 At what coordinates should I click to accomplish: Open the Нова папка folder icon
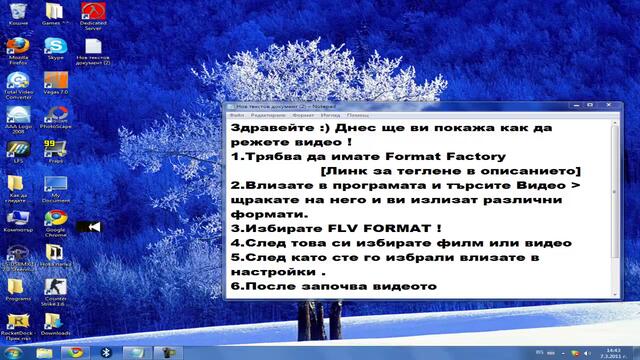56,256
